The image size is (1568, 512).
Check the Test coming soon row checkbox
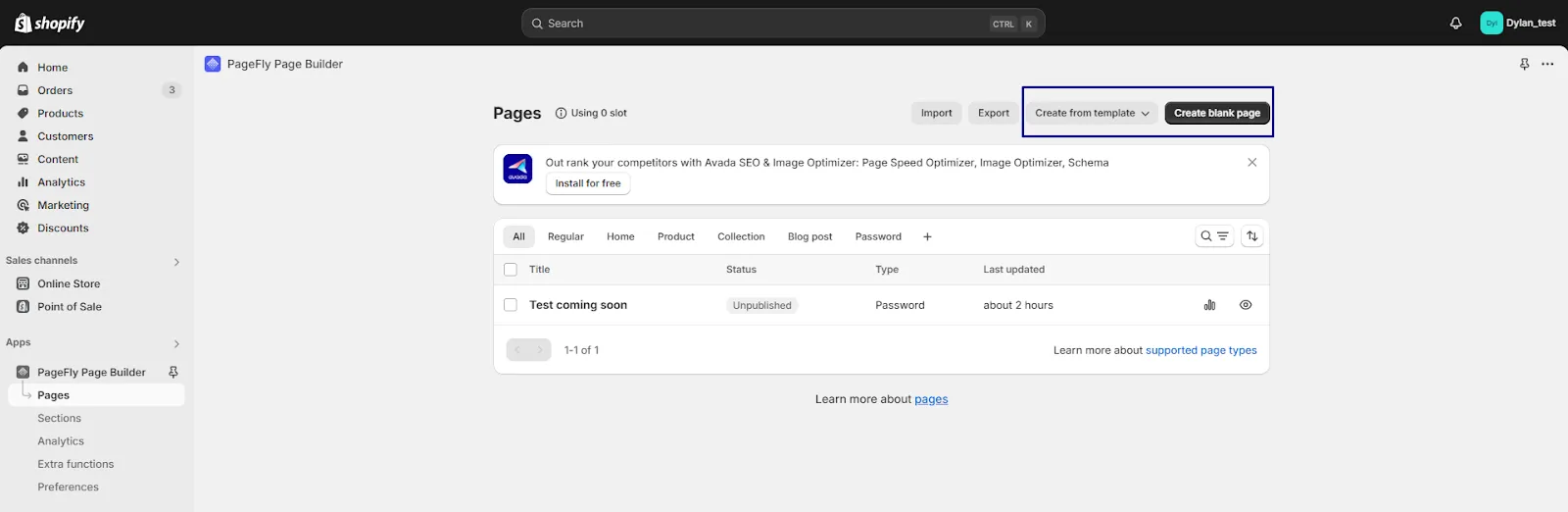click(x=511, y=305)
